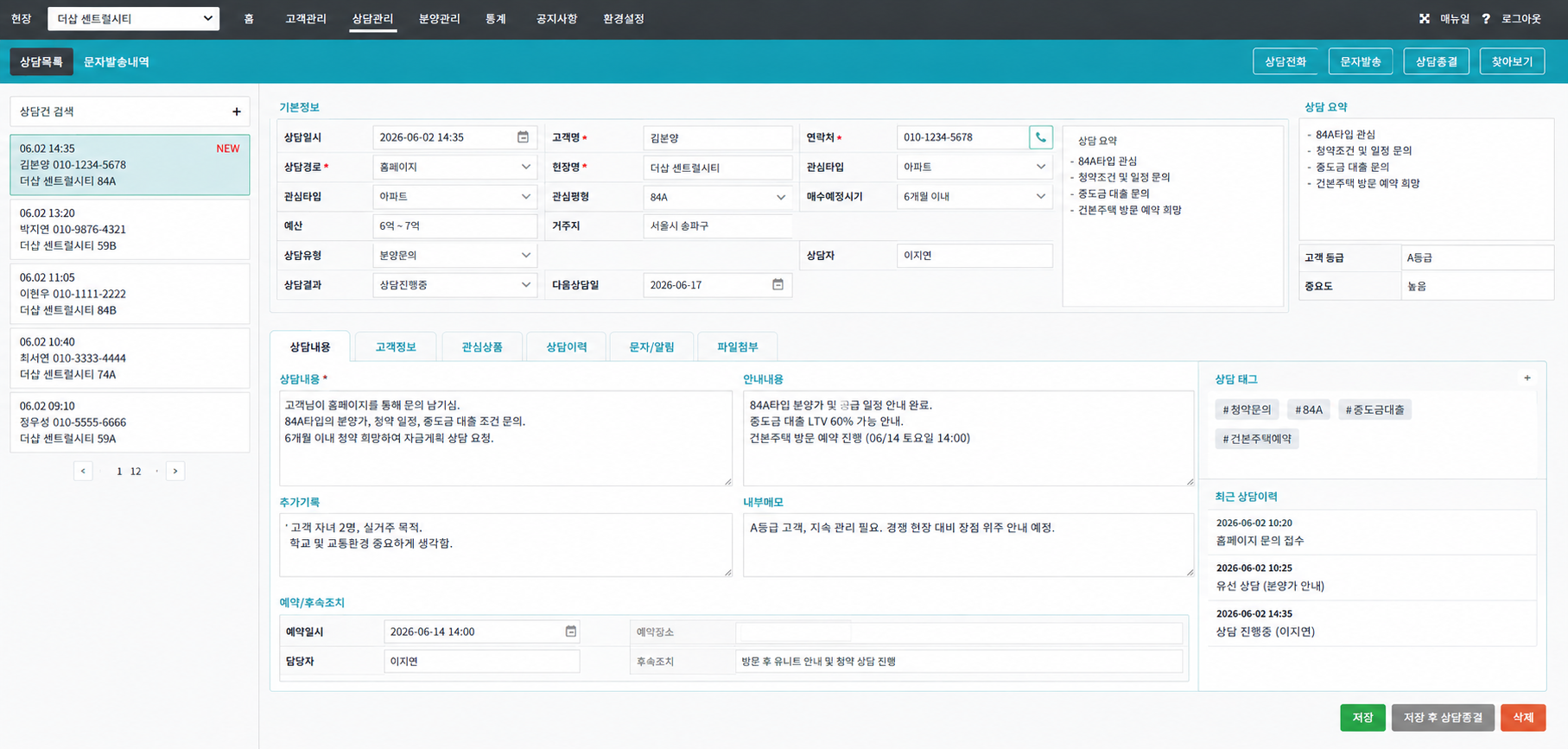Viewport: 1568px width, 749px height.
Task: Click the #중도금대출 tag
Action: pyautogui.click(x=1374, y=409)
